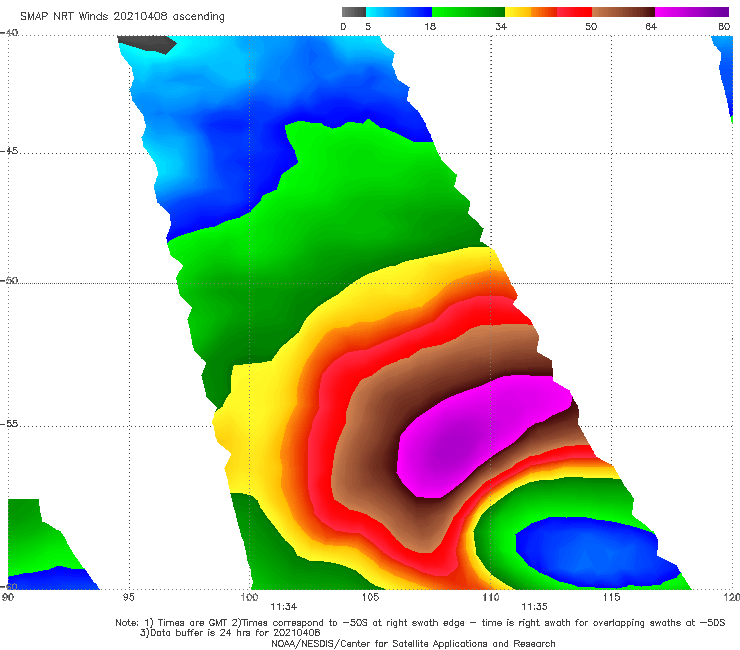
Task: Click the yellow segment of the color scale
Action: pyautogui.click(x=518, y=12)
